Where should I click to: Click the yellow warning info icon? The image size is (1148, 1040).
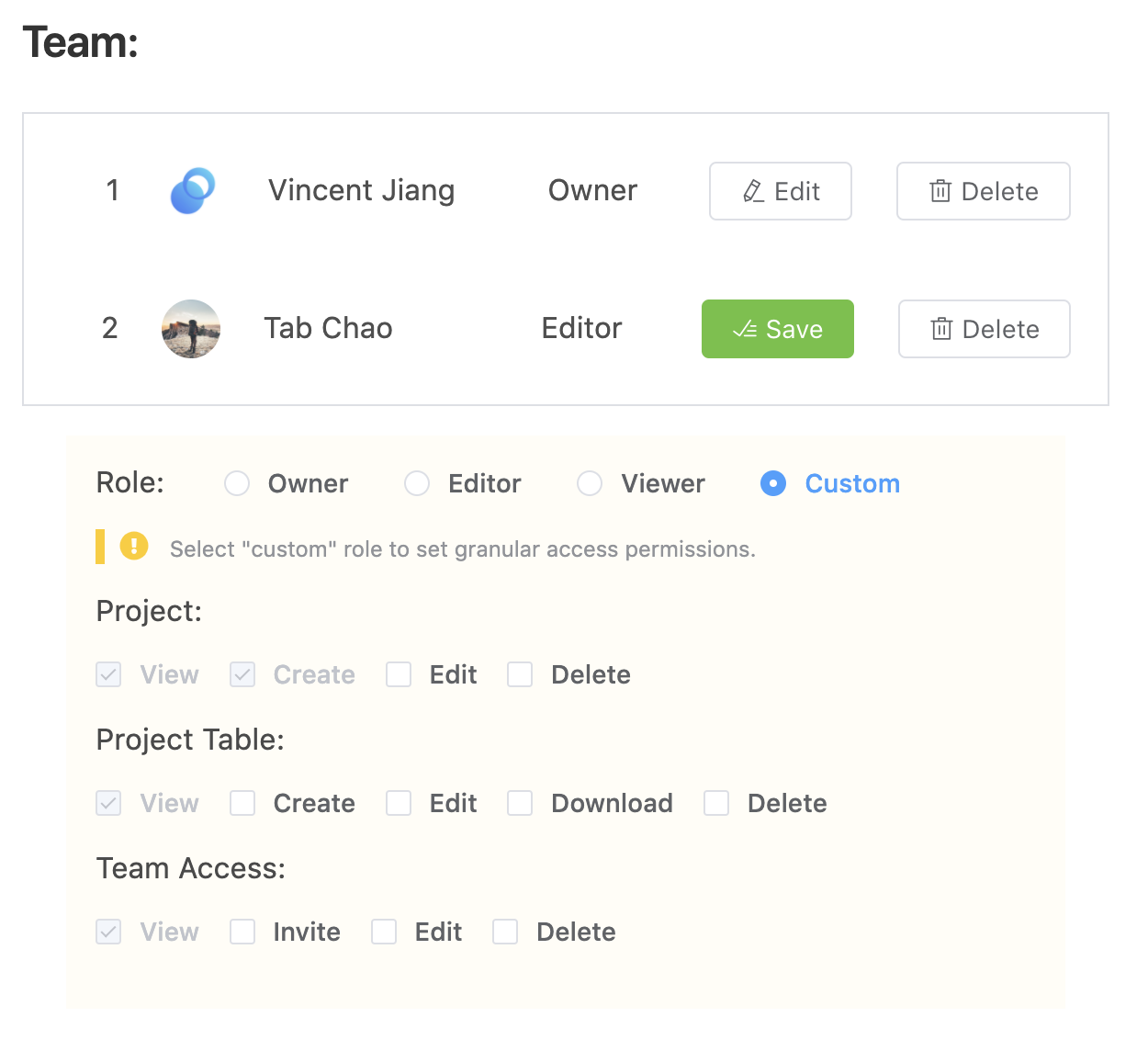tap(134, 547)
